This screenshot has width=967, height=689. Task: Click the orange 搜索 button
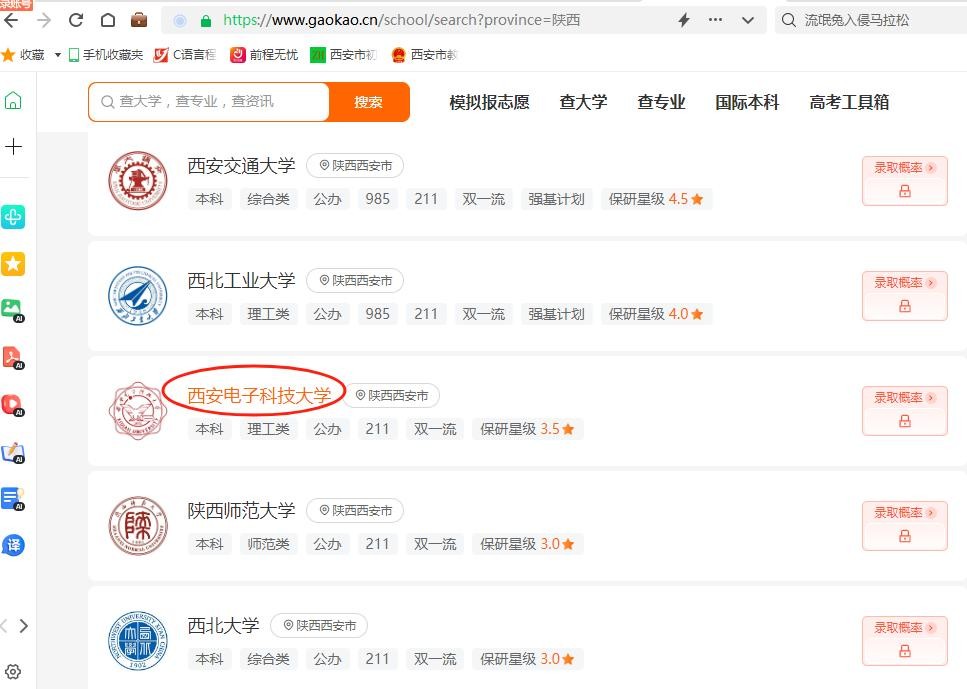point(369,102)
